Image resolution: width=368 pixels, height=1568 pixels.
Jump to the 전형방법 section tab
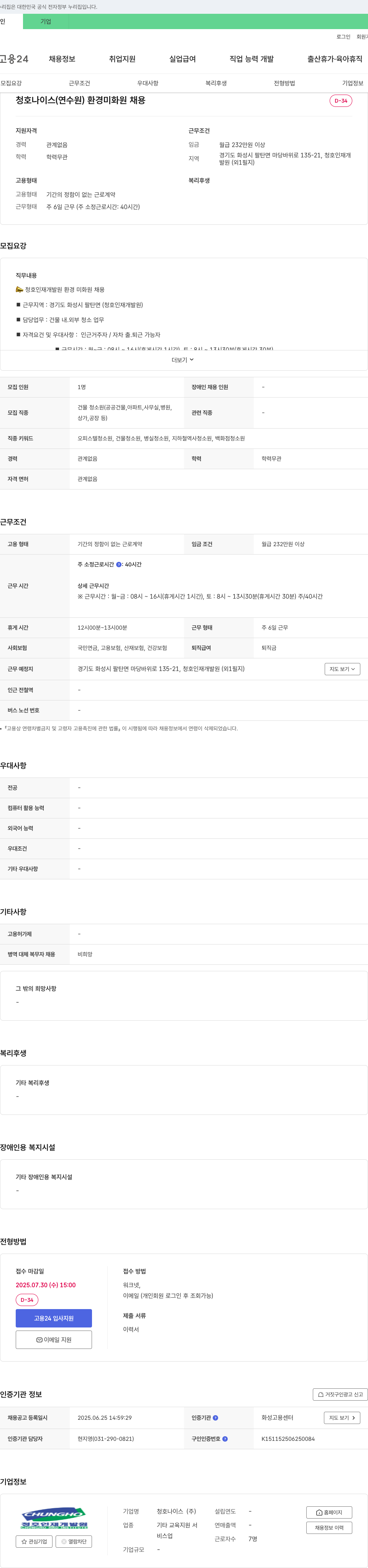[284, 83]
